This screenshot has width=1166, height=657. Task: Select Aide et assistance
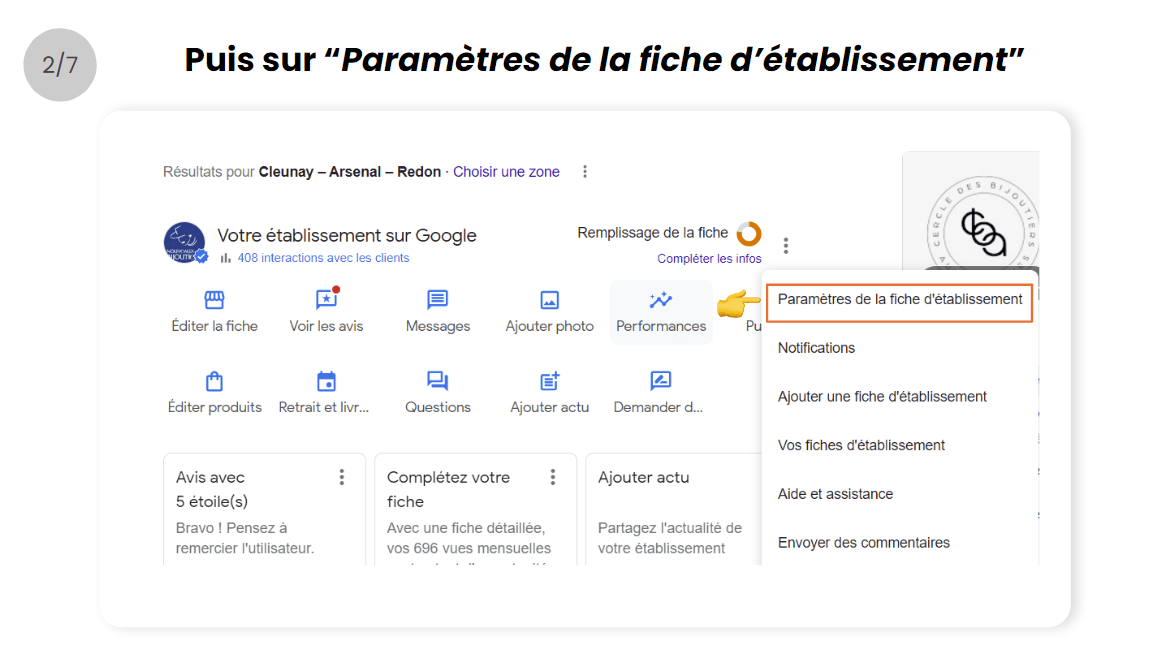(x=835, y=494)
